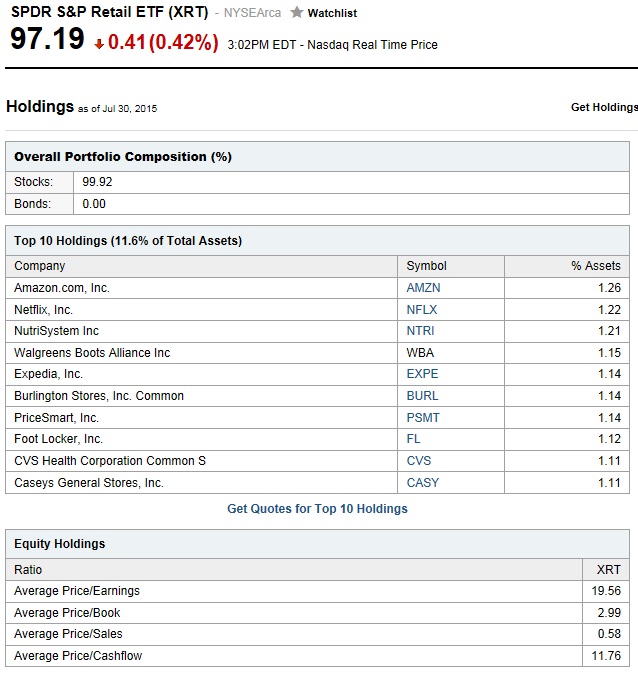Select the Average Price/Sales row label
Viewport: 638px width, 675px height.
(x=68, y=634)
